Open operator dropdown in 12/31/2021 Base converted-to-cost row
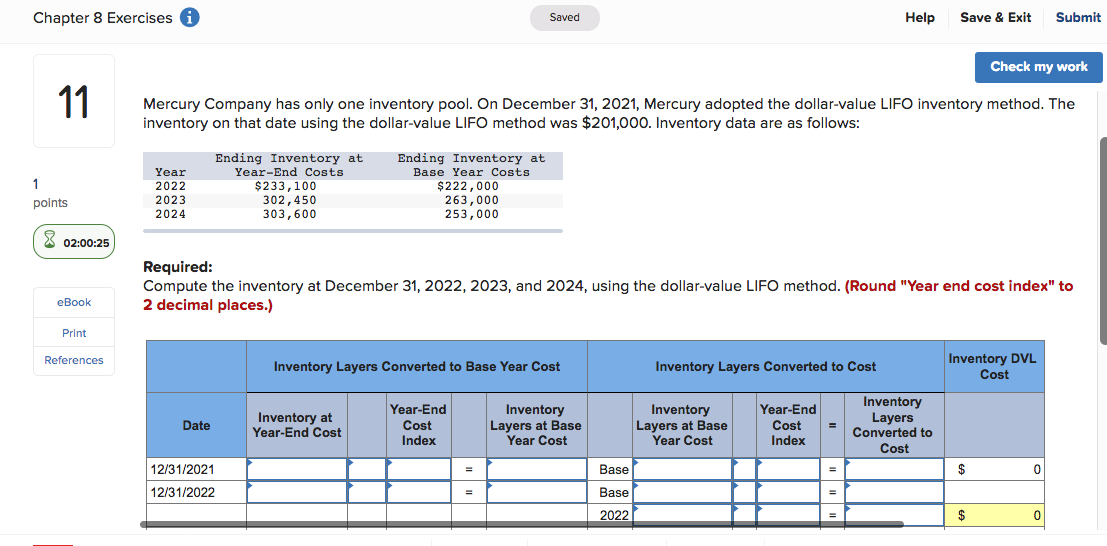The image size is (1107, 546). [x=744, y=469]
